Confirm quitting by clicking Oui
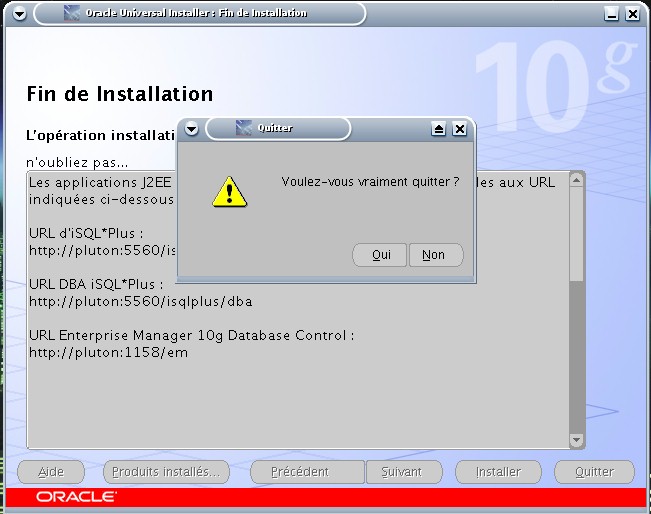Screen dimensions: 651x514 379,255
